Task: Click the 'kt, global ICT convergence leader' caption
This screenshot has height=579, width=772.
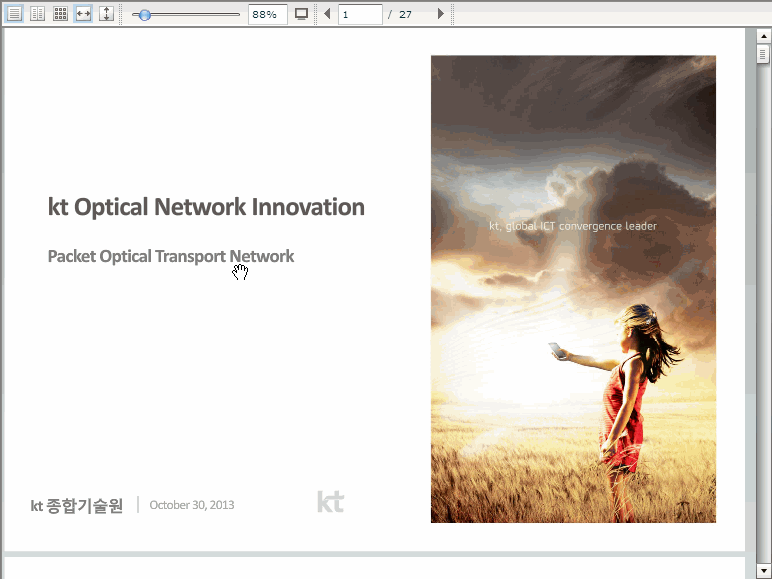Action: [573, 226]
